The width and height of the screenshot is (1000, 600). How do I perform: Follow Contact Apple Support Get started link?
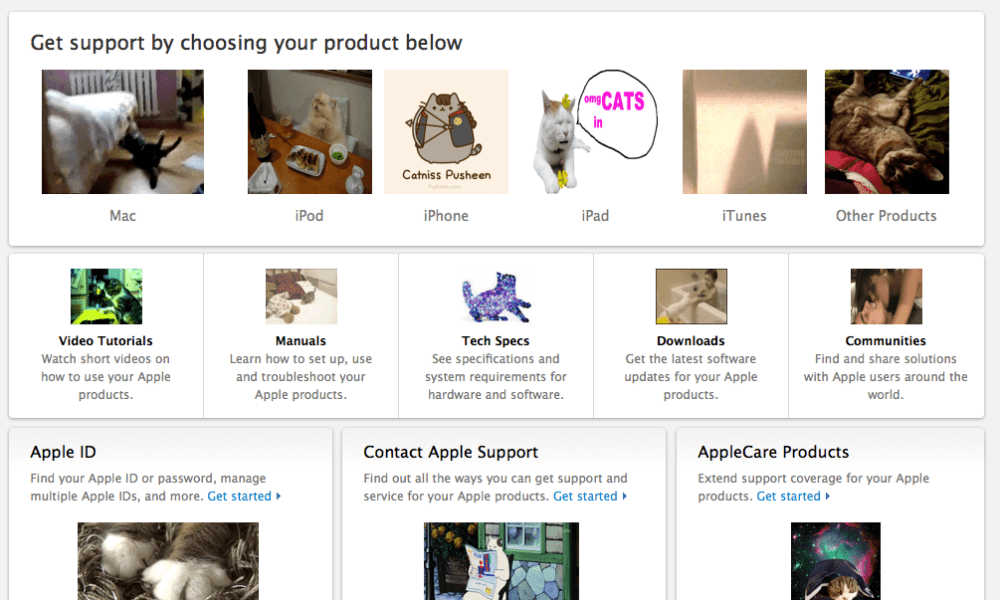[x=590, y=496]
